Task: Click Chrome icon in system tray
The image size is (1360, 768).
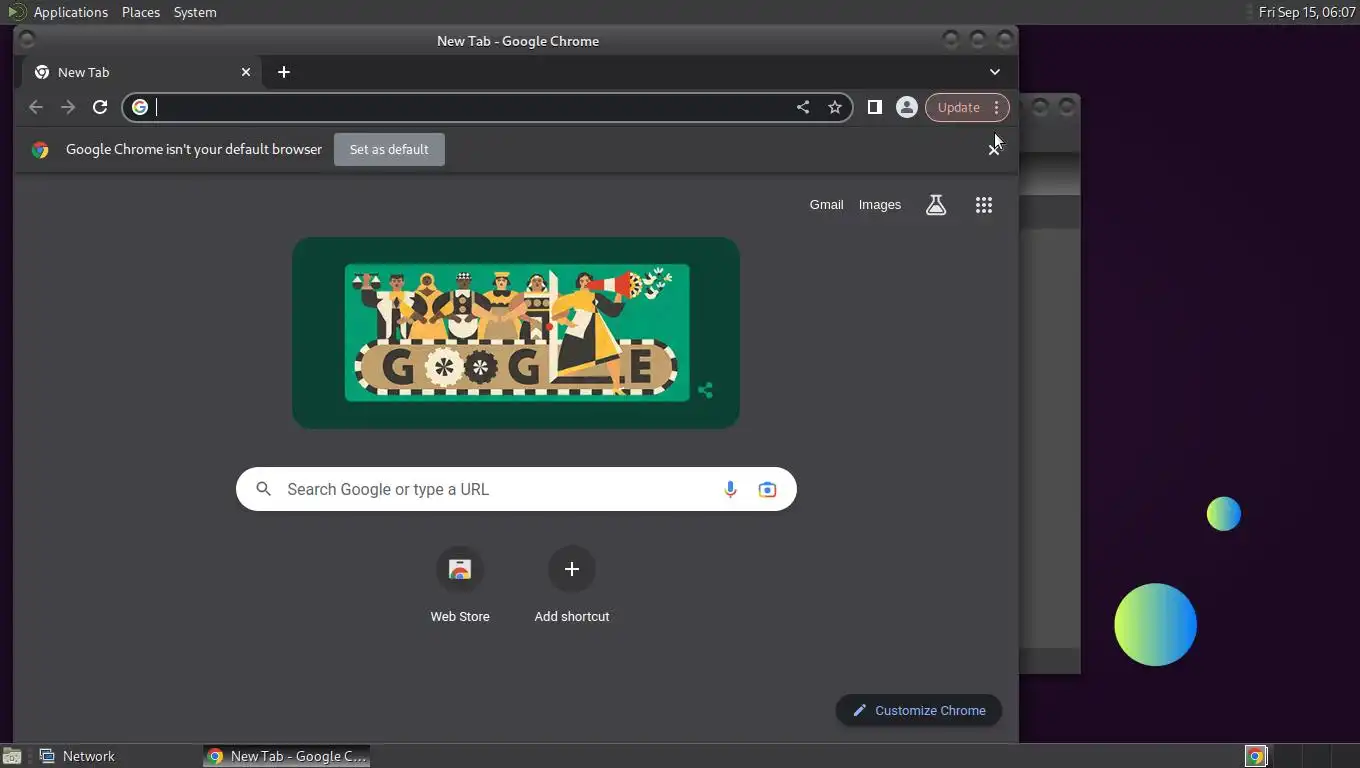Action: pos(1256,756)
